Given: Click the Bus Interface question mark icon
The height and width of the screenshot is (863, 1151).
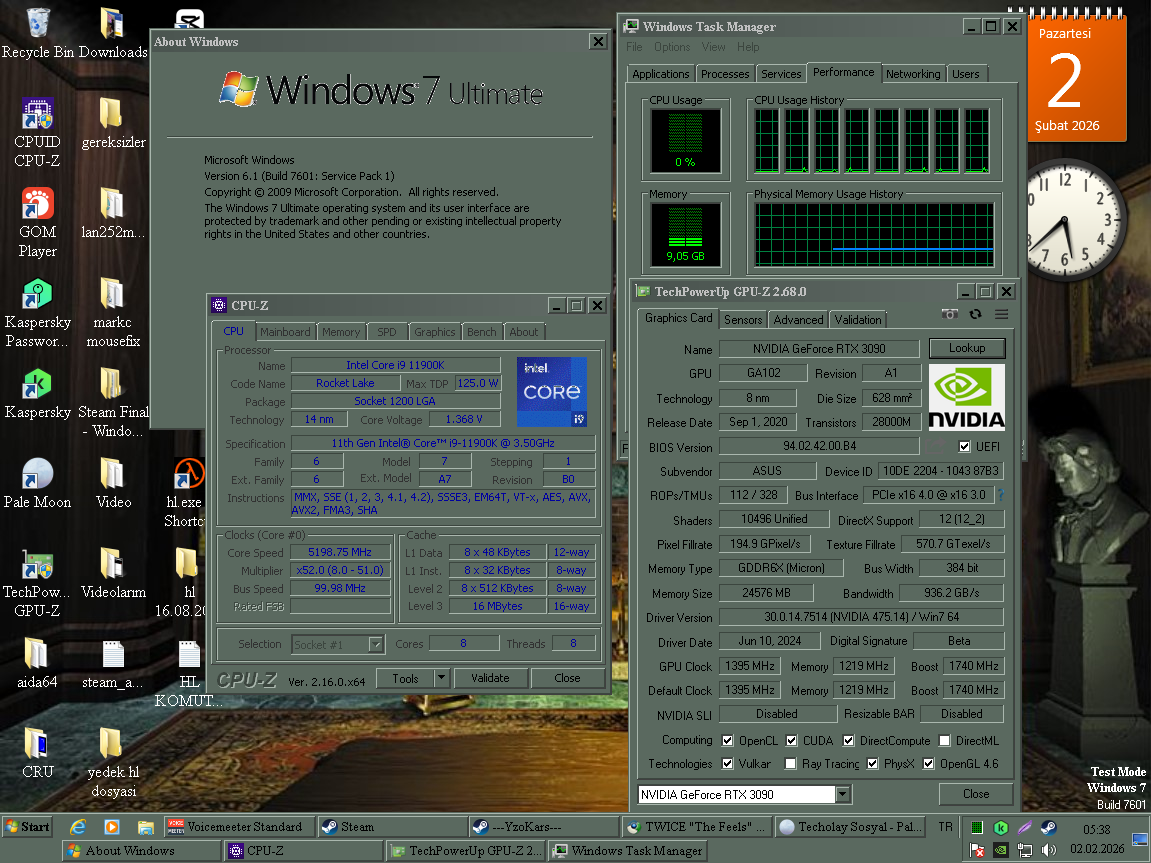Looking at the screenshot, I should point(1001,495).
